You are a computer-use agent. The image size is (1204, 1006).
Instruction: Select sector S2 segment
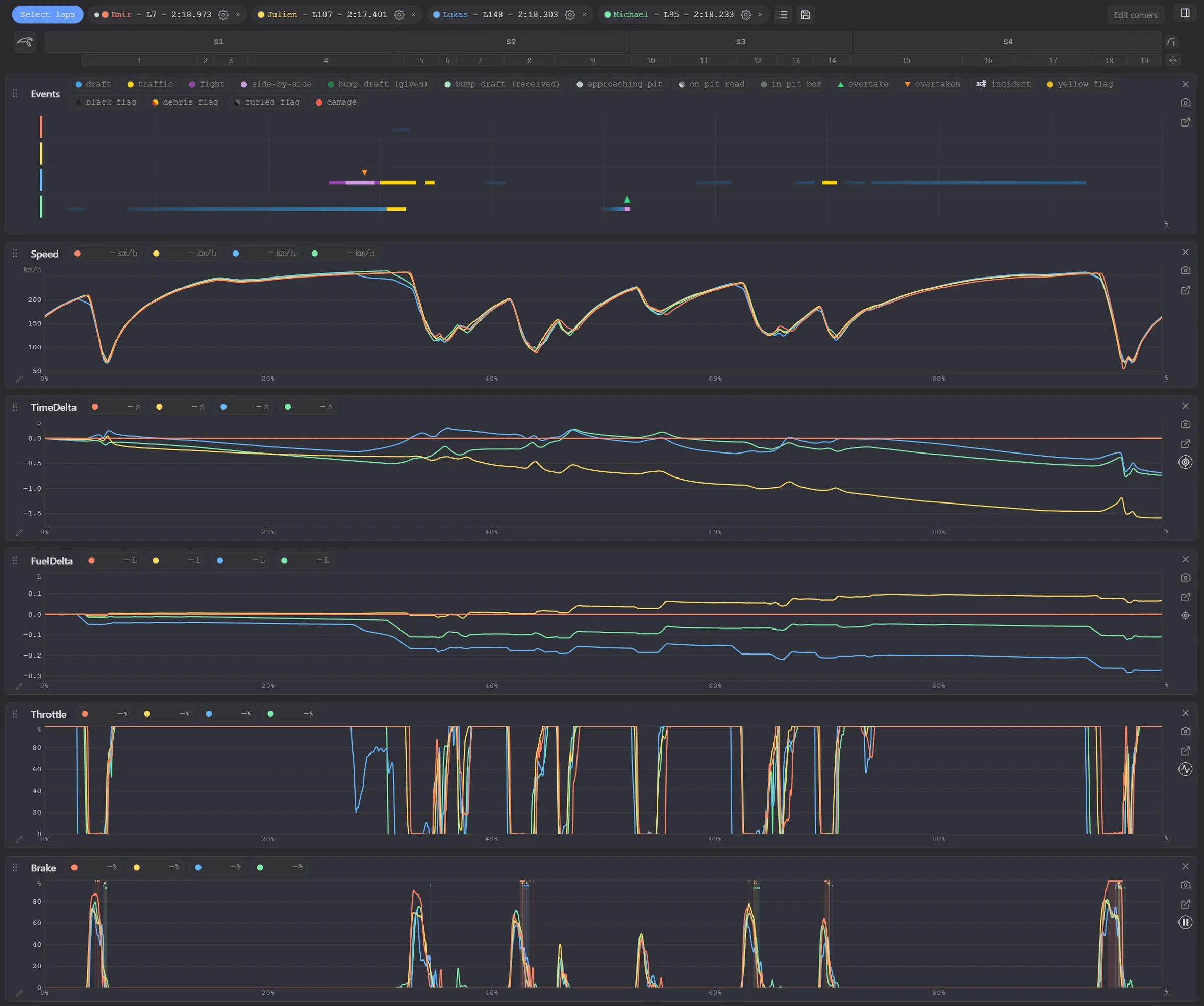coord(511,42)
